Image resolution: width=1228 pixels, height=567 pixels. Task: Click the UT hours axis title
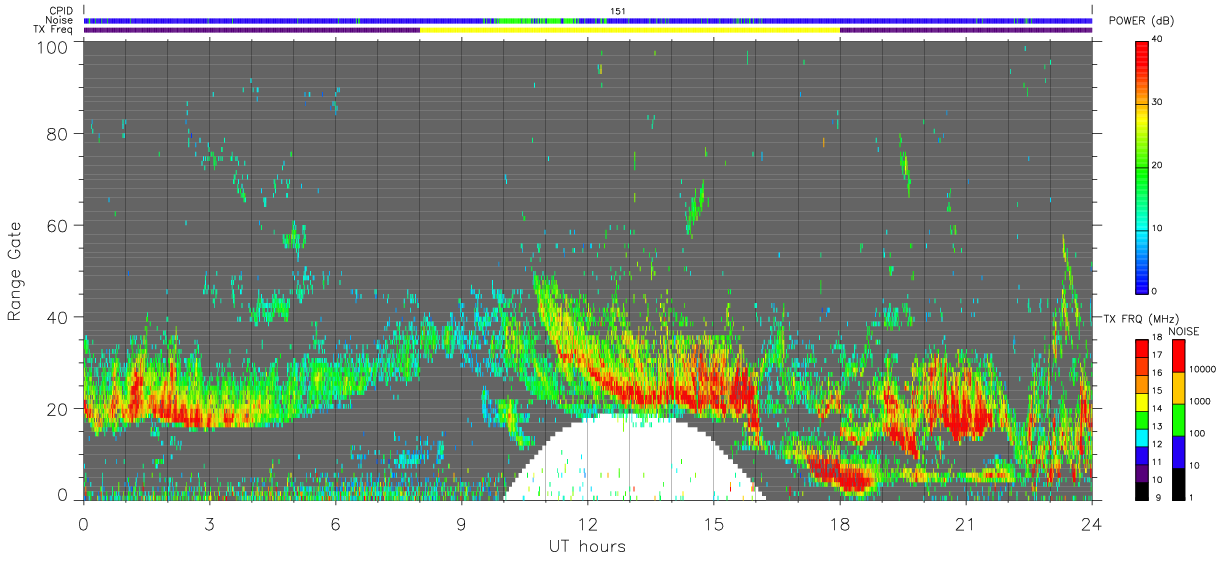(x=587, y=546)
